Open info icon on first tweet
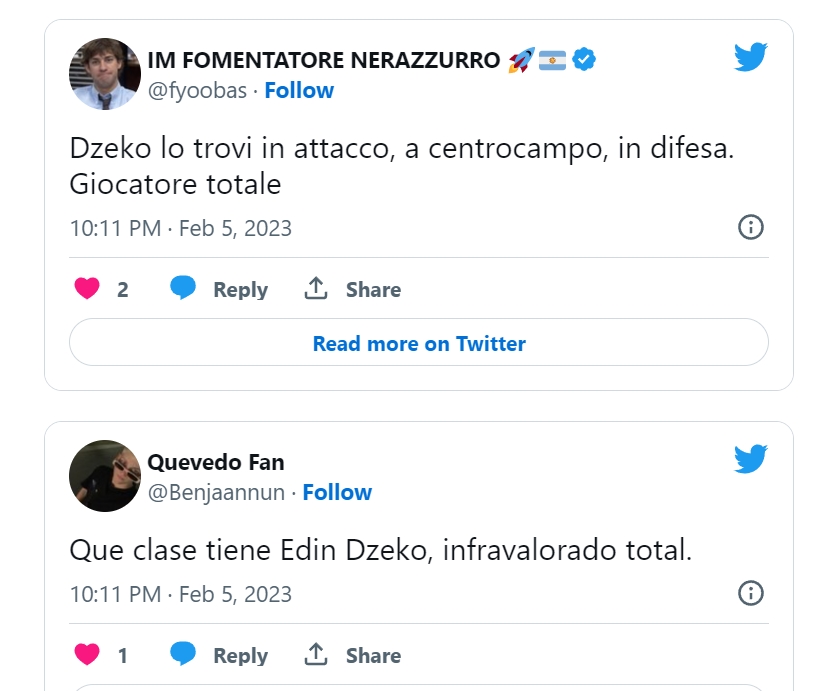This screenshot has height=691, width=840. click(750, 227)
